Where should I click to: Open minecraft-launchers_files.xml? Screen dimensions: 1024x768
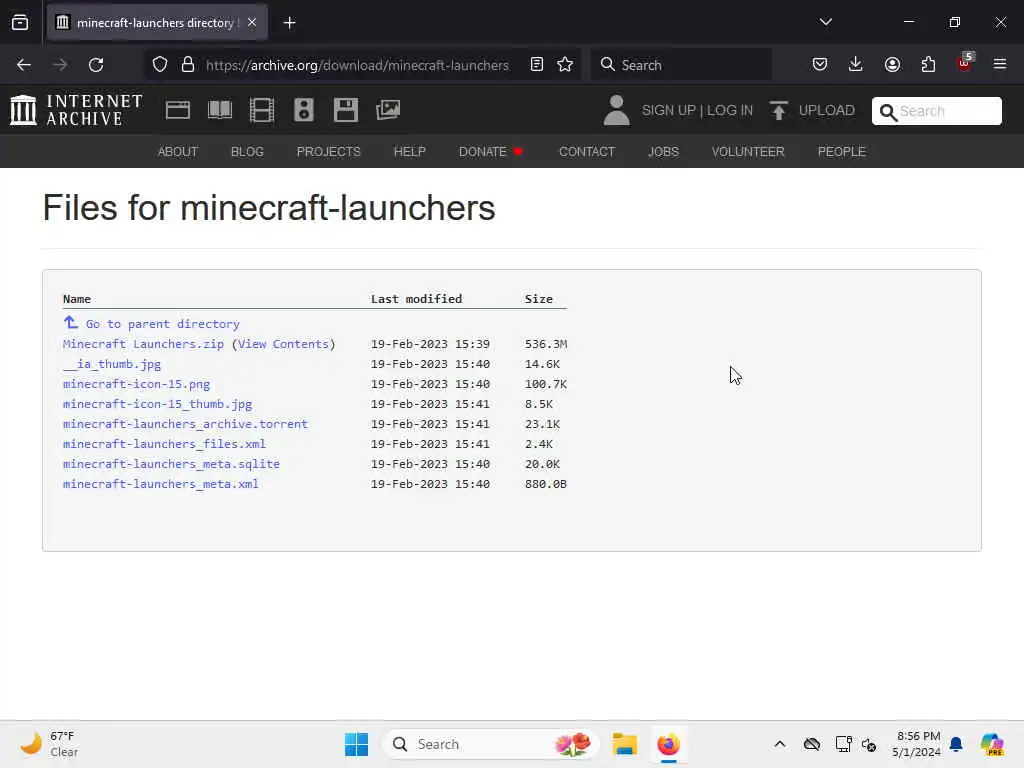tap(164, 444)
